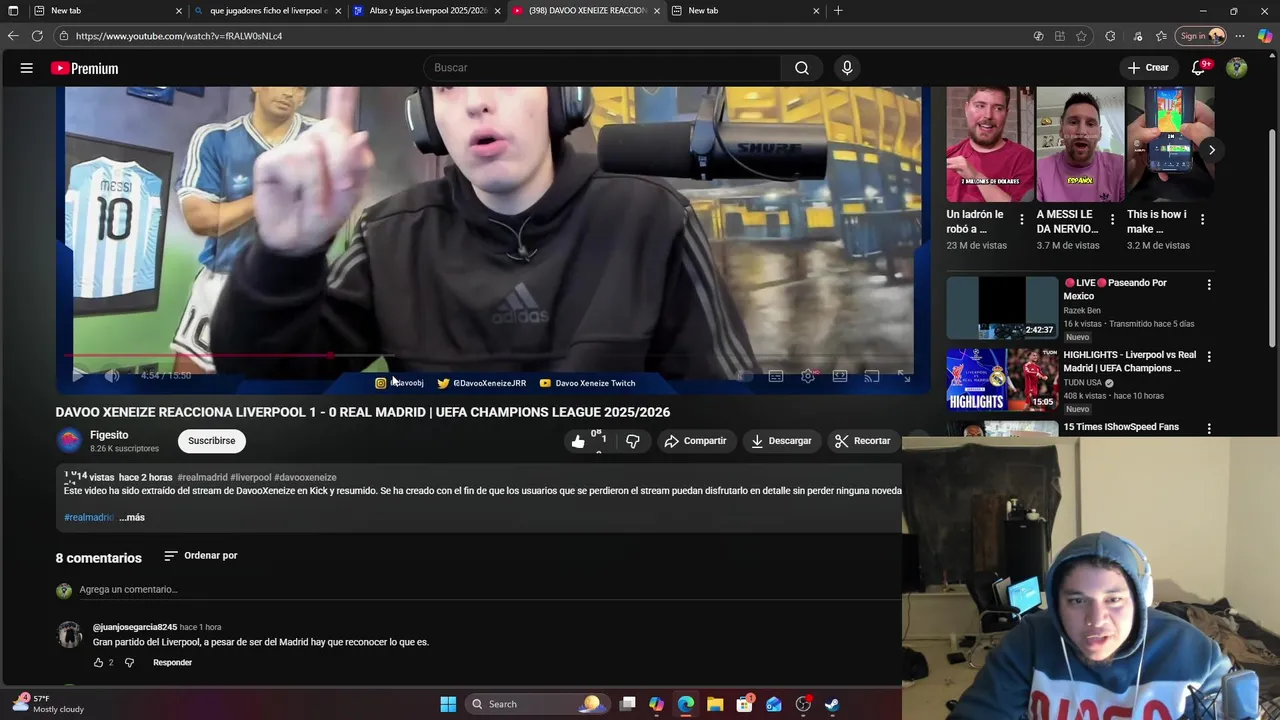The width and height of the screenshot is (1280, 720).
Task: Switch to 'que jugadores ficho el liverpool' tab
Action: (x=266, y=11)
